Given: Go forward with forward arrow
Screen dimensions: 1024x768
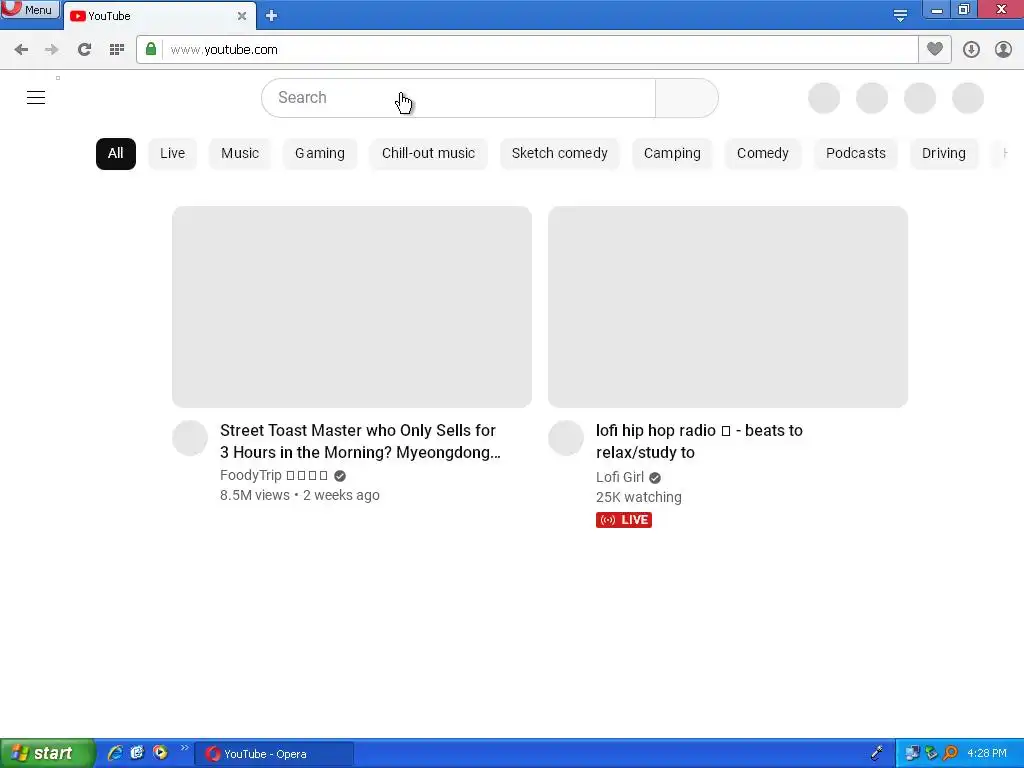Looking at the screenshot, I should 52,50.
